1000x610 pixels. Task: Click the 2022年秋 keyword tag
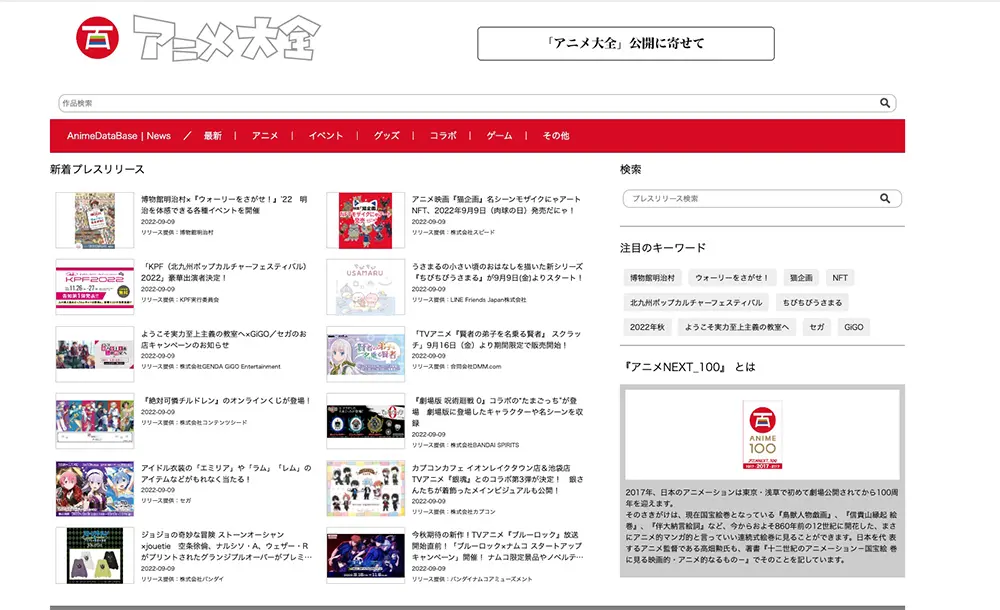647,327
